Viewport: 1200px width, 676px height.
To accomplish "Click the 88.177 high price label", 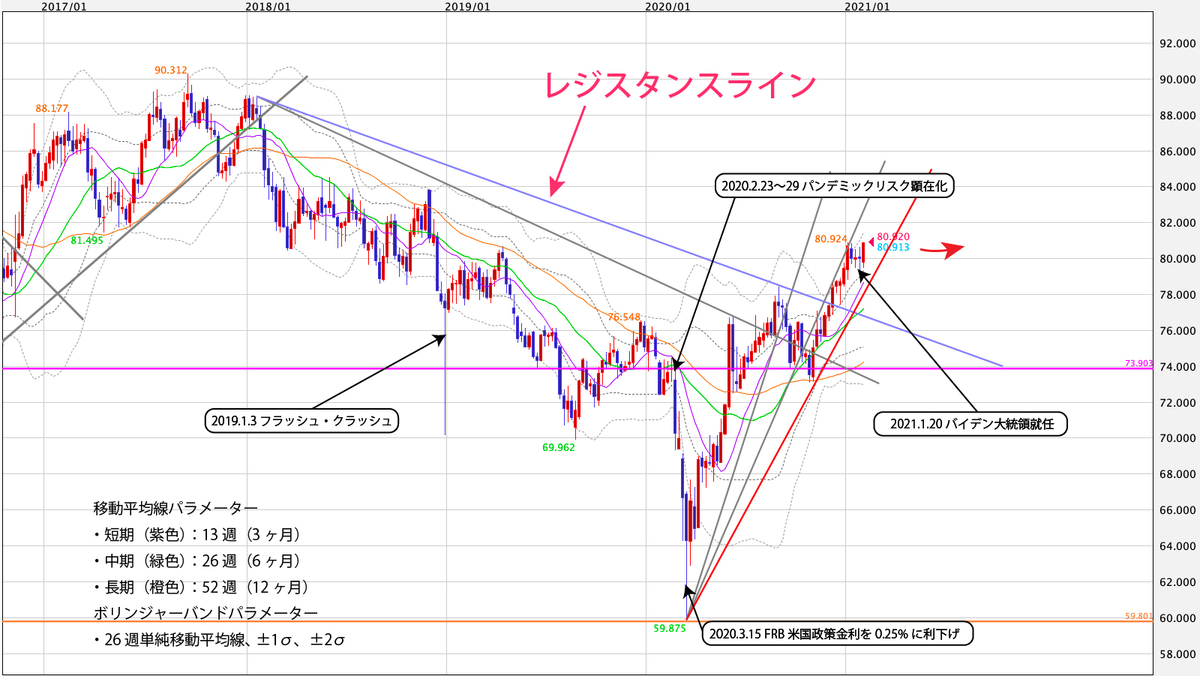I will click(52, 108).
